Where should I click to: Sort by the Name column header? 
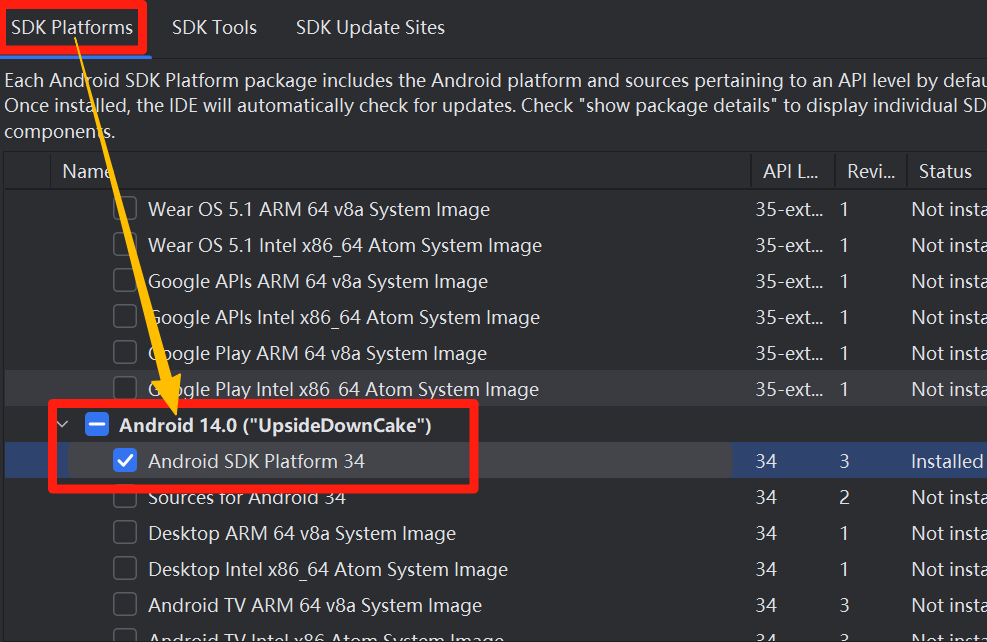pyautogui.click(x=400, y=171)
